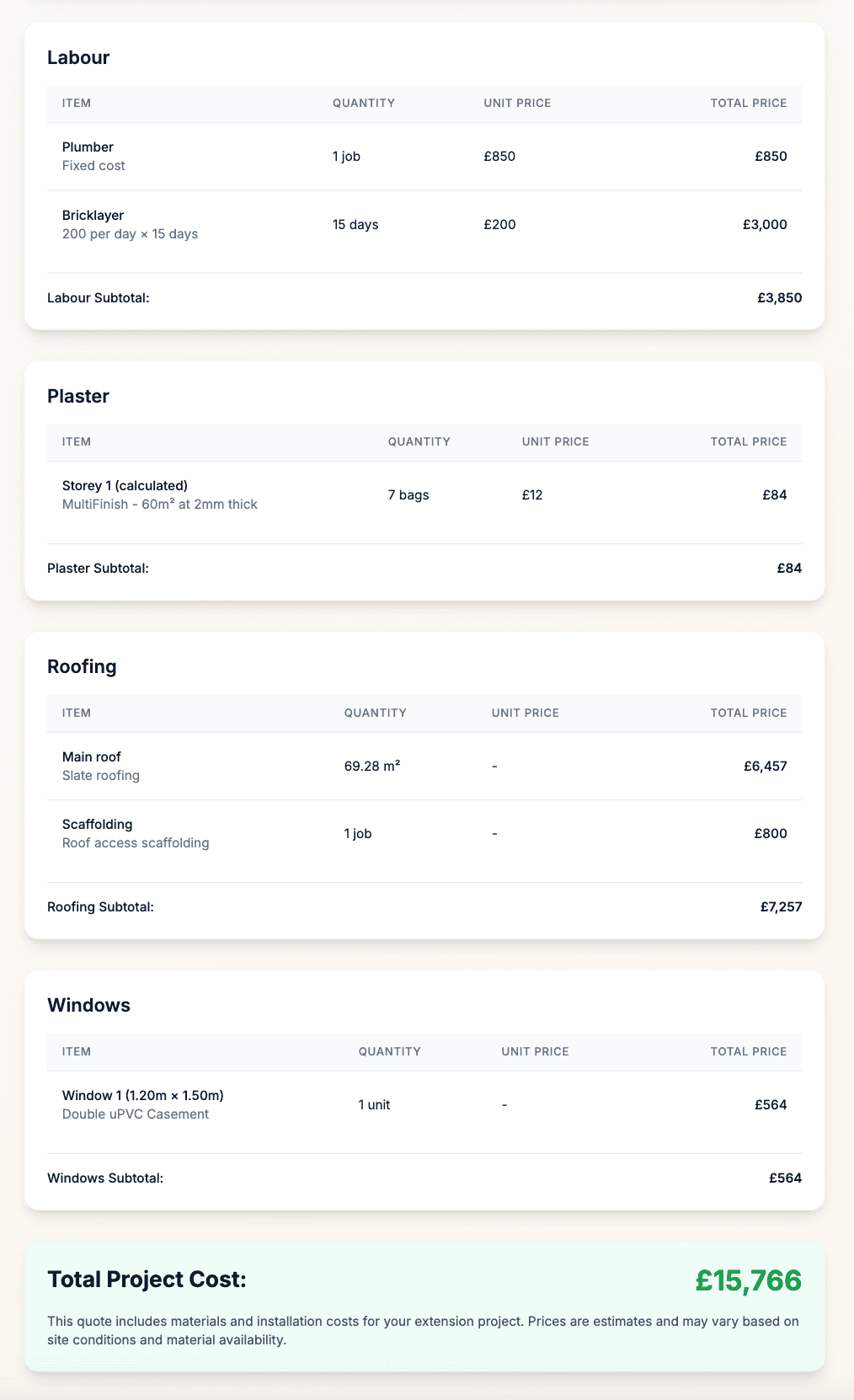
Task: Select the Main roof item
Action: point(92,756)
